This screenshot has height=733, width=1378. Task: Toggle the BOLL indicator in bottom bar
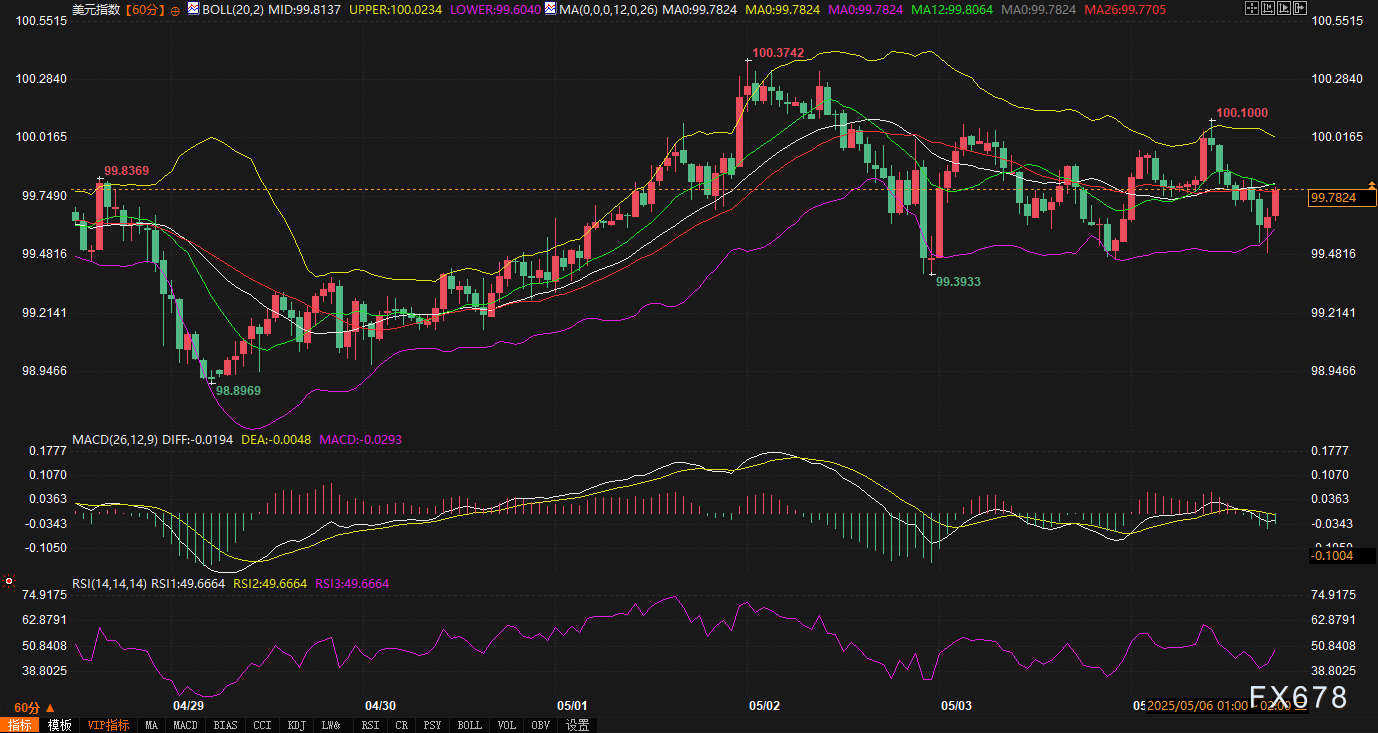469,725
